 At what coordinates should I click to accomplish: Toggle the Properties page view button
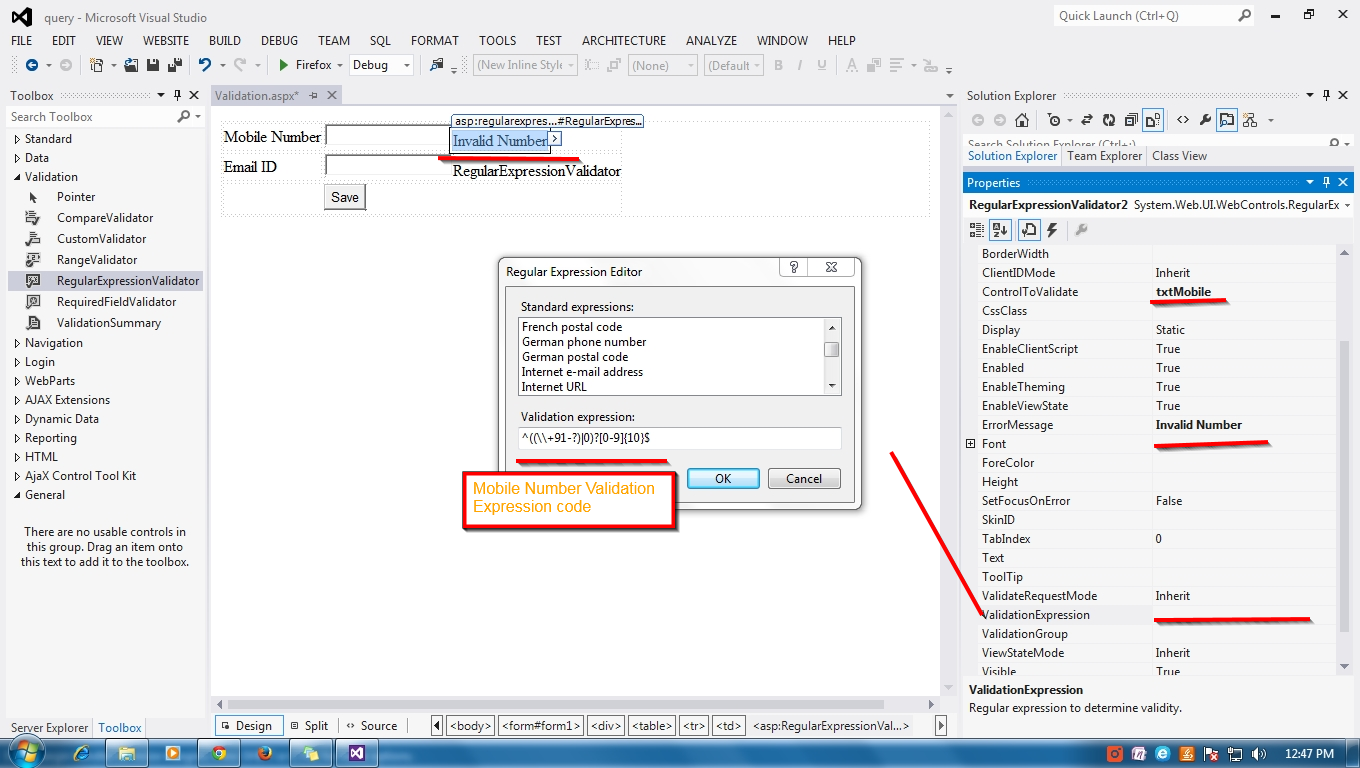click(x=1028, y=230)
